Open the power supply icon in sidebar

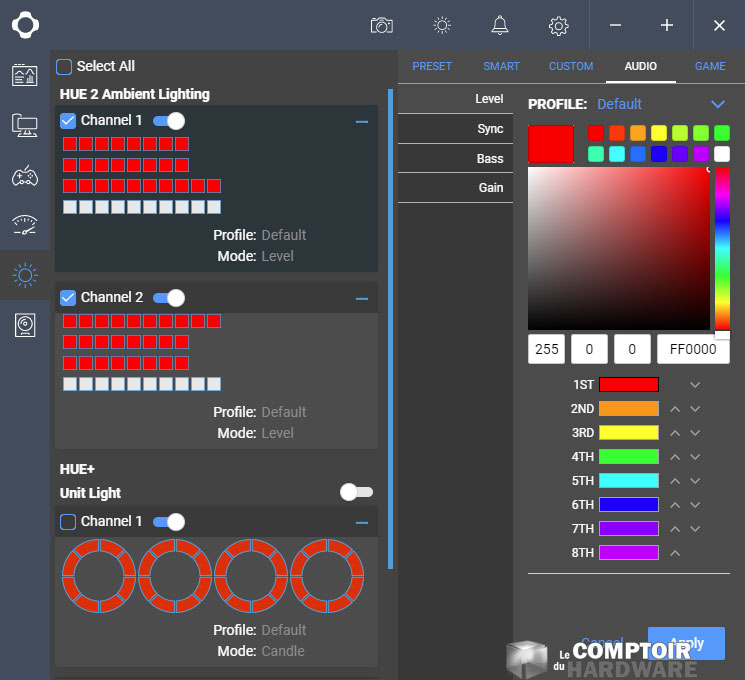click(25, 325)
